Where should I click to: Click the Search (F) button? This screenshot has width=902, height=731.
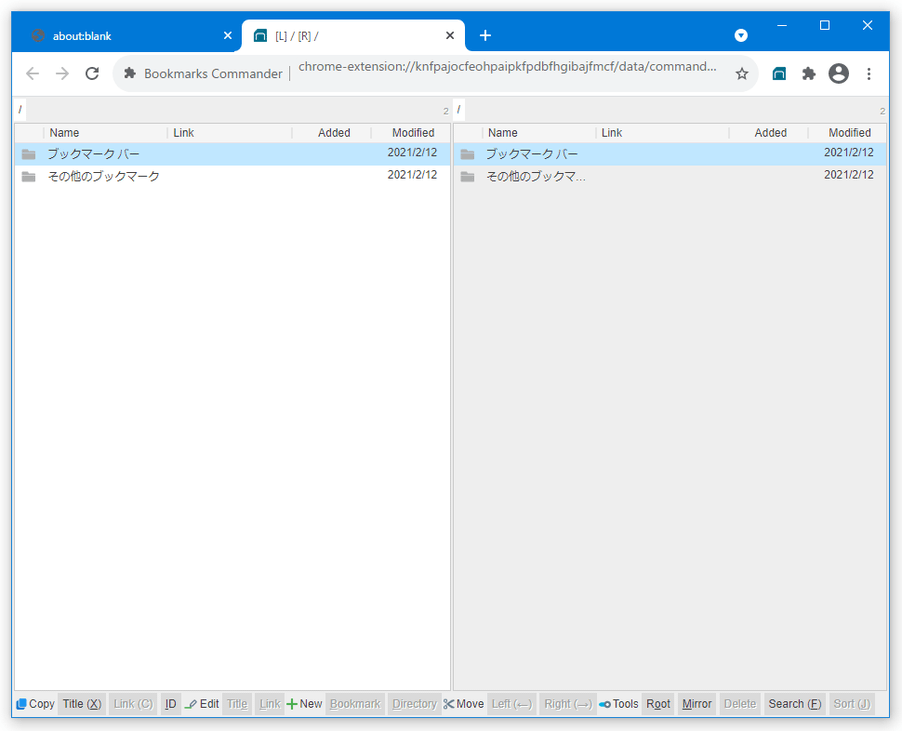[795, 704]
